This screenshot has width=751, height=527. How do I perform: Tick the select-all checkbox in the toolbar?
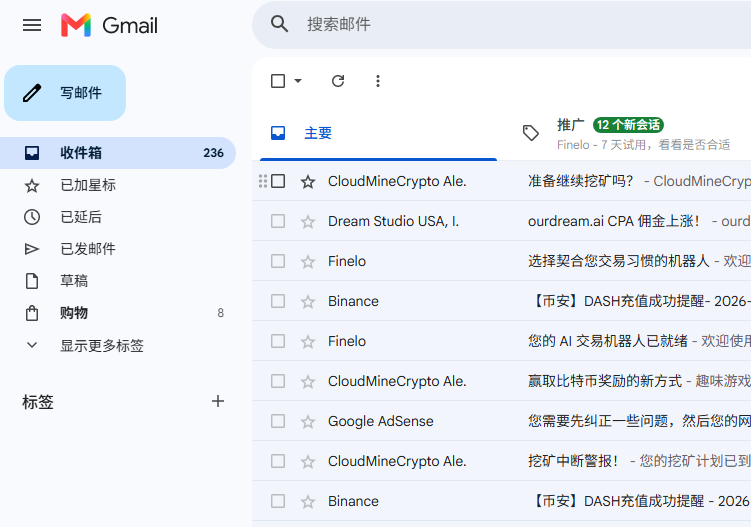pos(278,81)
